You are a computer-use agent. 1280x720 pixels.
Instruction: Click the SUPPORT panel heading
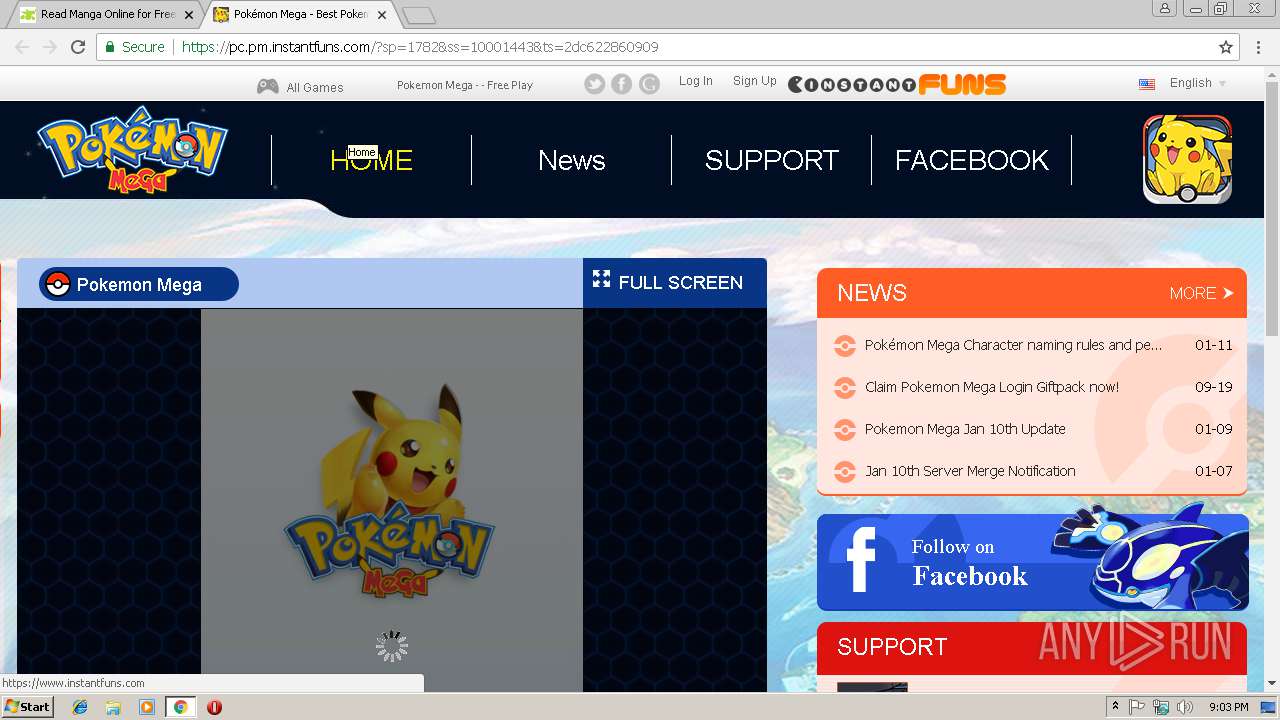click(892, 647)
